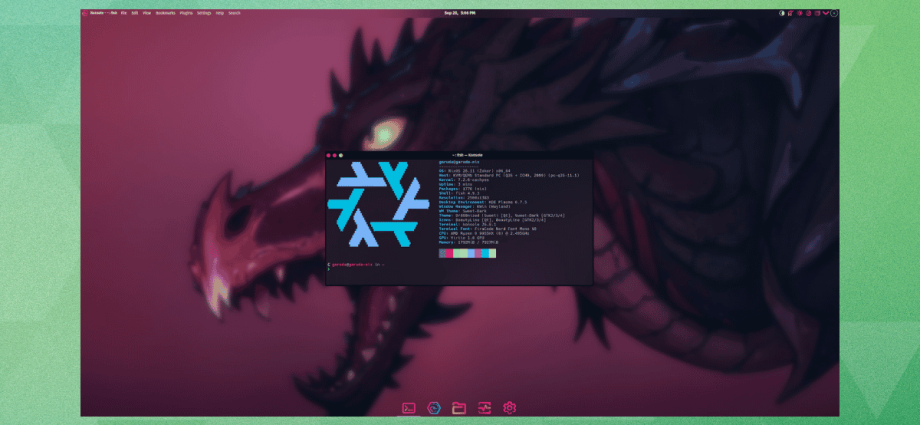Click the Terminal Font line
The height and width of the screenshot is (425, 920).
tap(488, 229)
